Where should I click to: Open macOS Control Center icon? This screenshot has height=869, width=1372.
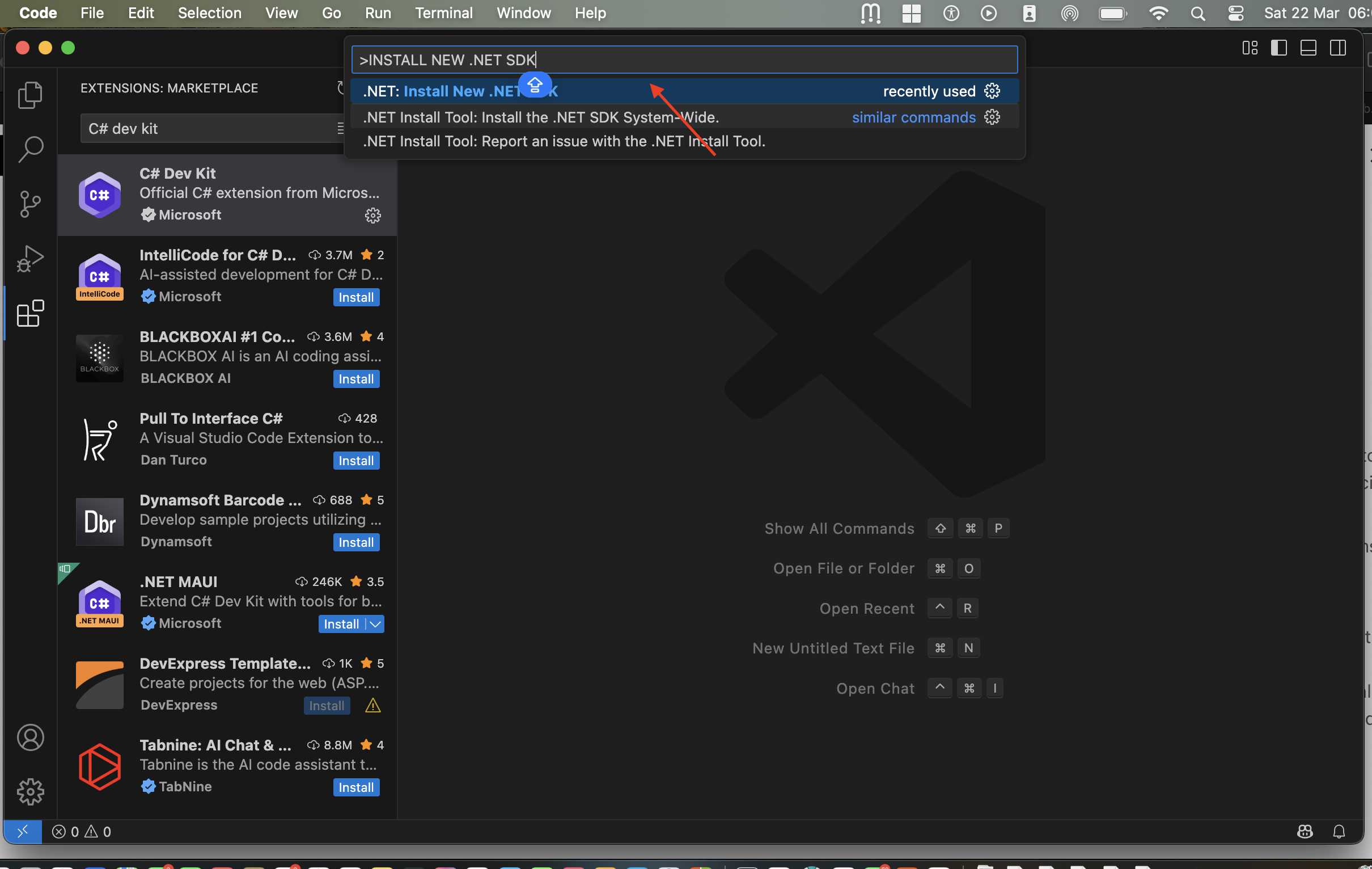pyautogui.click(x=1236, y=13)
